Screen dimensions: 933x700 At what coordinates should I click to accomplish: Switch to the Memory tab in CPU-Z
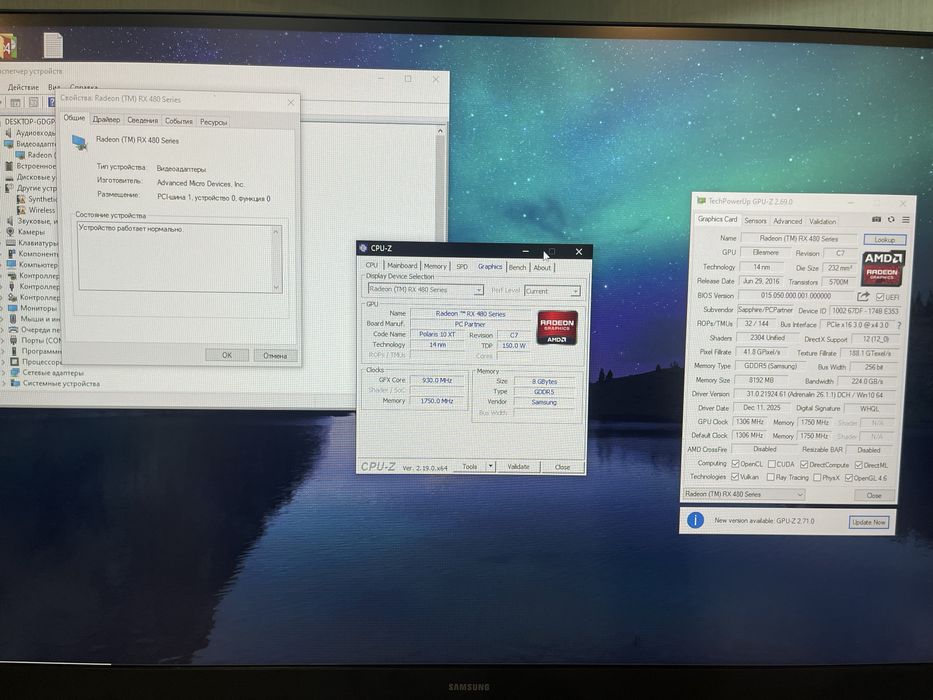point(435,266)
